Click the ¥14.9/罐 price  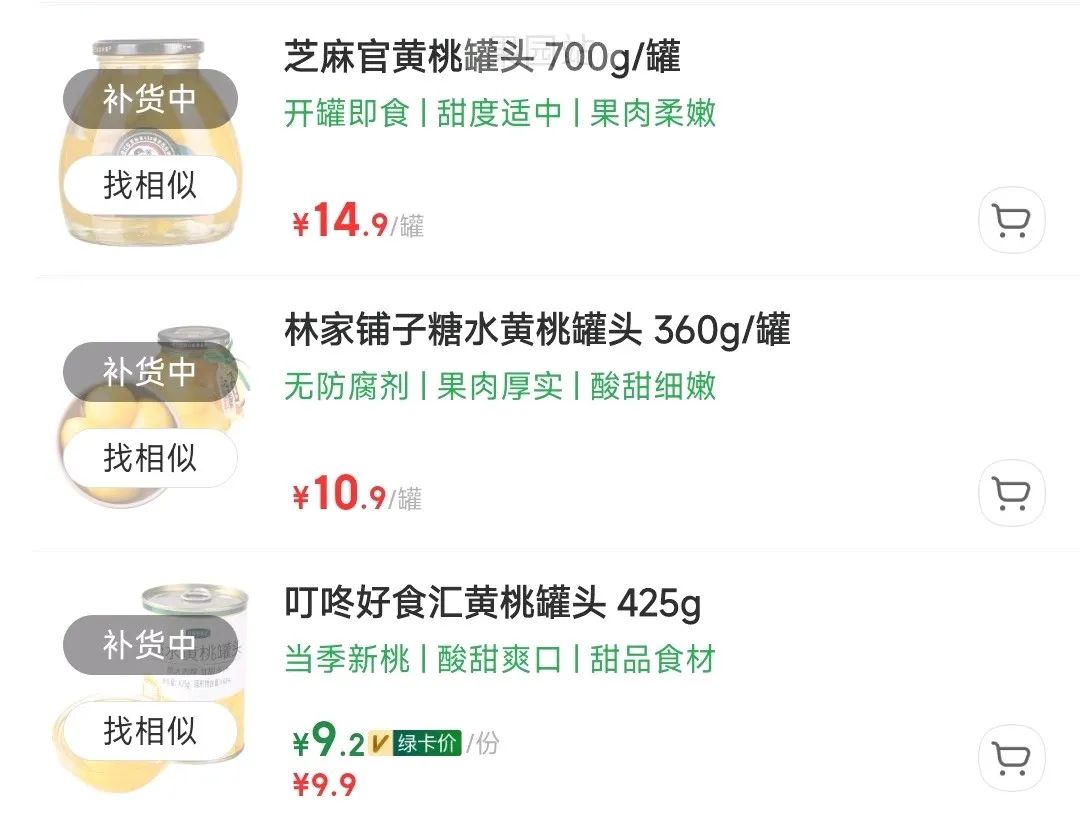357,222
